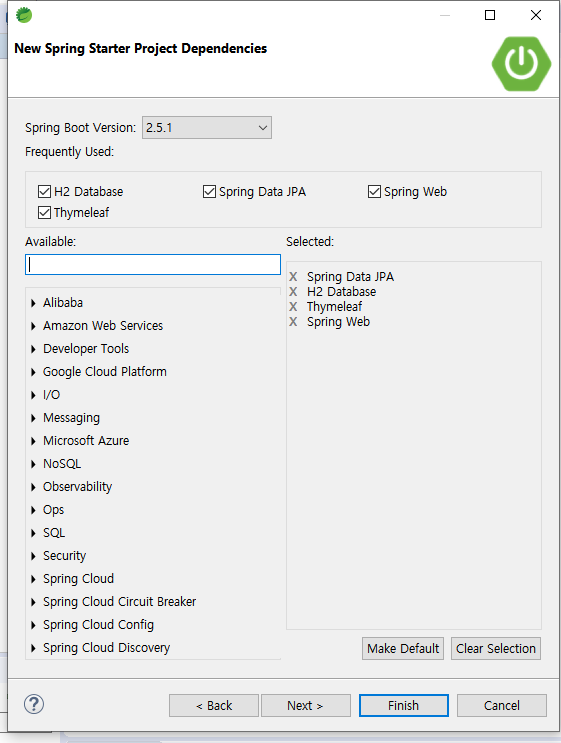Click the Spring leaf icon in title bar

tap(24, 15)
